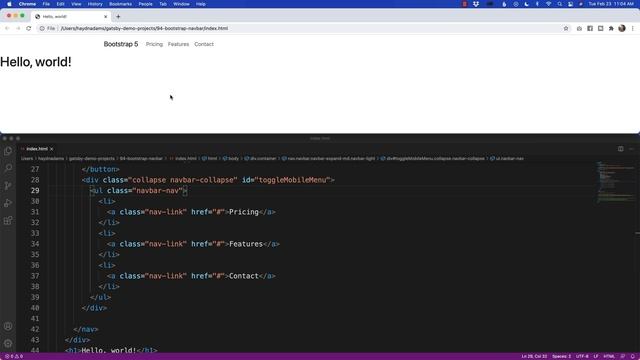640x360 pixels.
Task: Open the History menu
Action: click(x=95, y=4)
